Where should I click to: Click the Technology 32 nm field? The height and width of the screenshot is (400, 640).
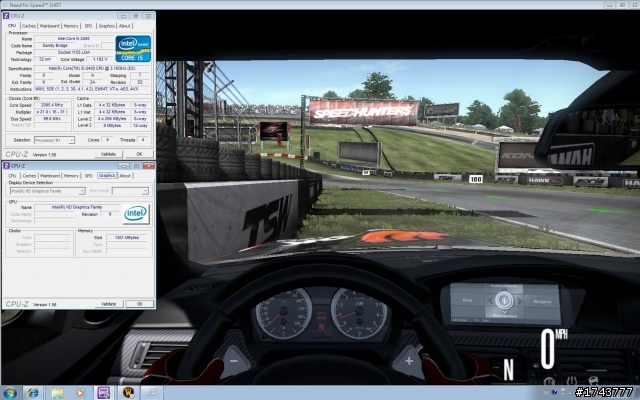coord(44,59)
